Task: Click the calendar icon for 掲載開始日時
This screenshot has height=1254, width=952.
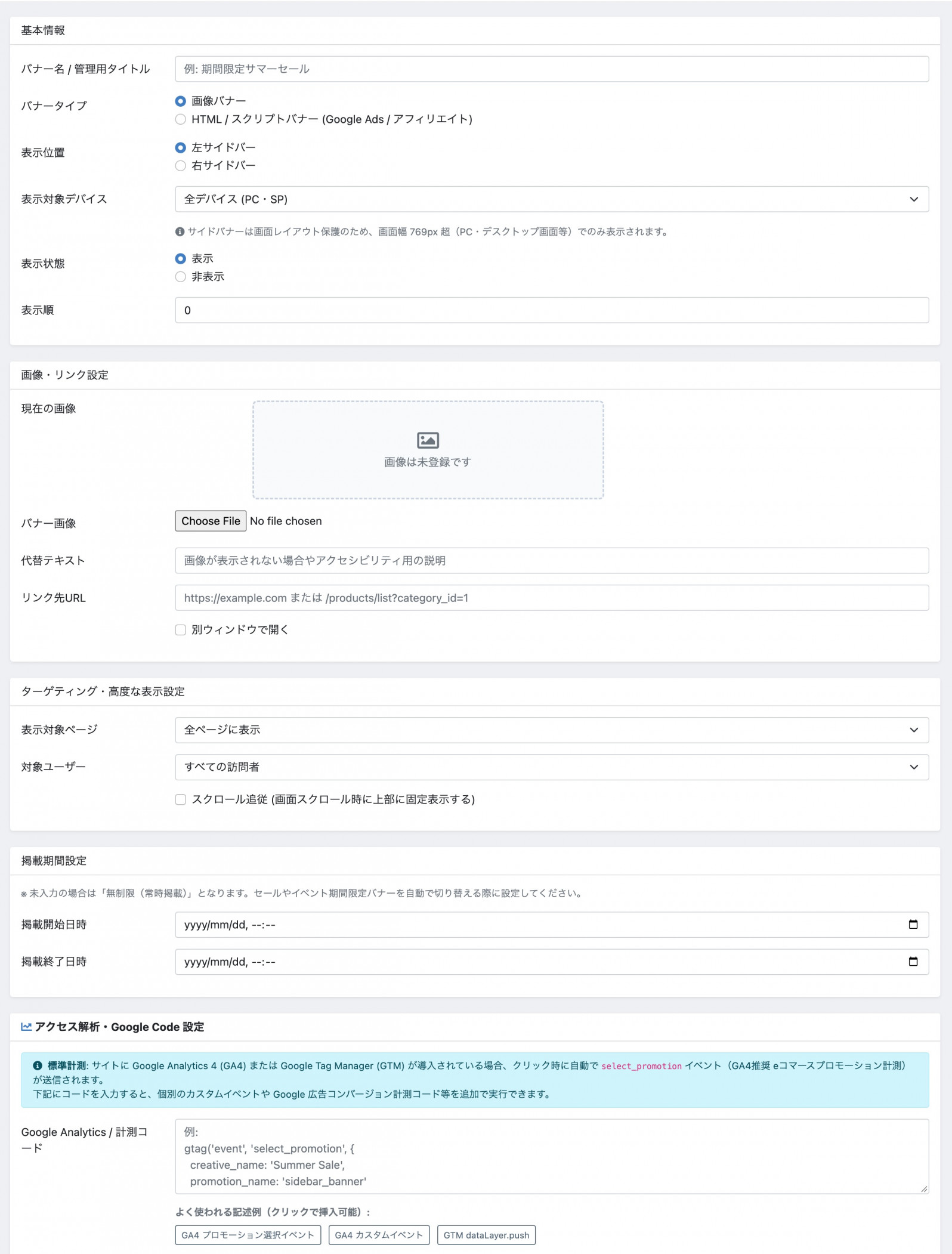Action: pyautogui.click(x=913, y=924)
